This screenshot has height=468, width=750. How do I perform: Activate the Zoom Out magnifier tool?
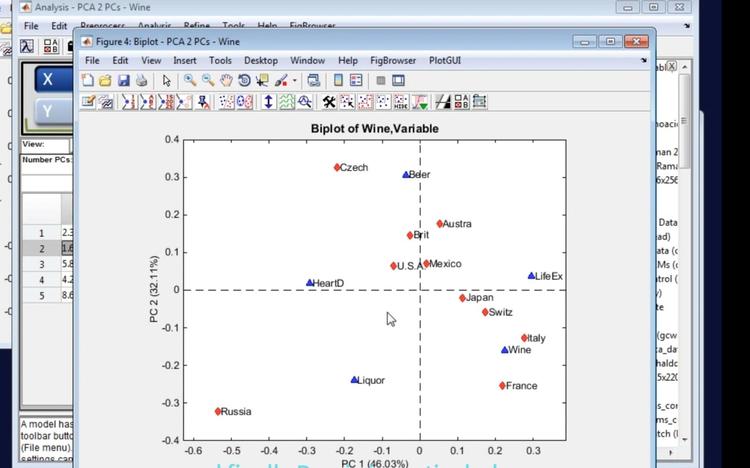click(208, 80)
